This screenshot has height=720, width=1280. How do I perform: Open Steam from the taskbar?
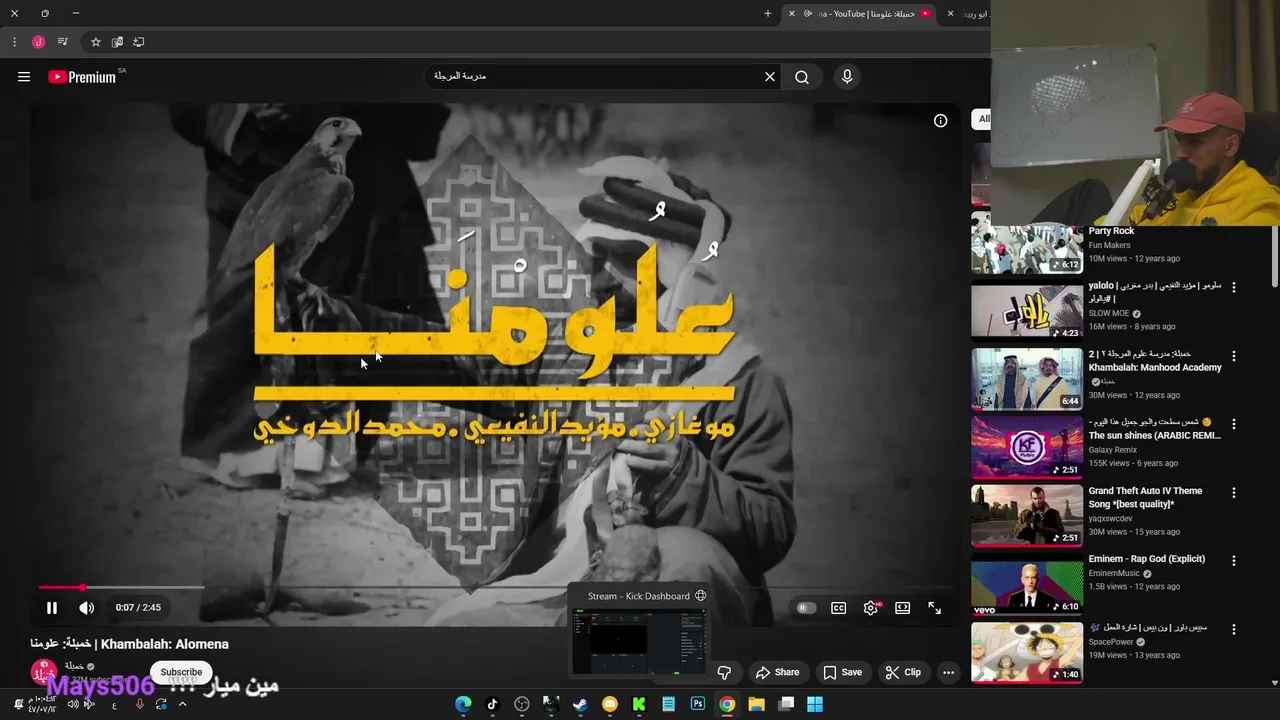[580, 705]
